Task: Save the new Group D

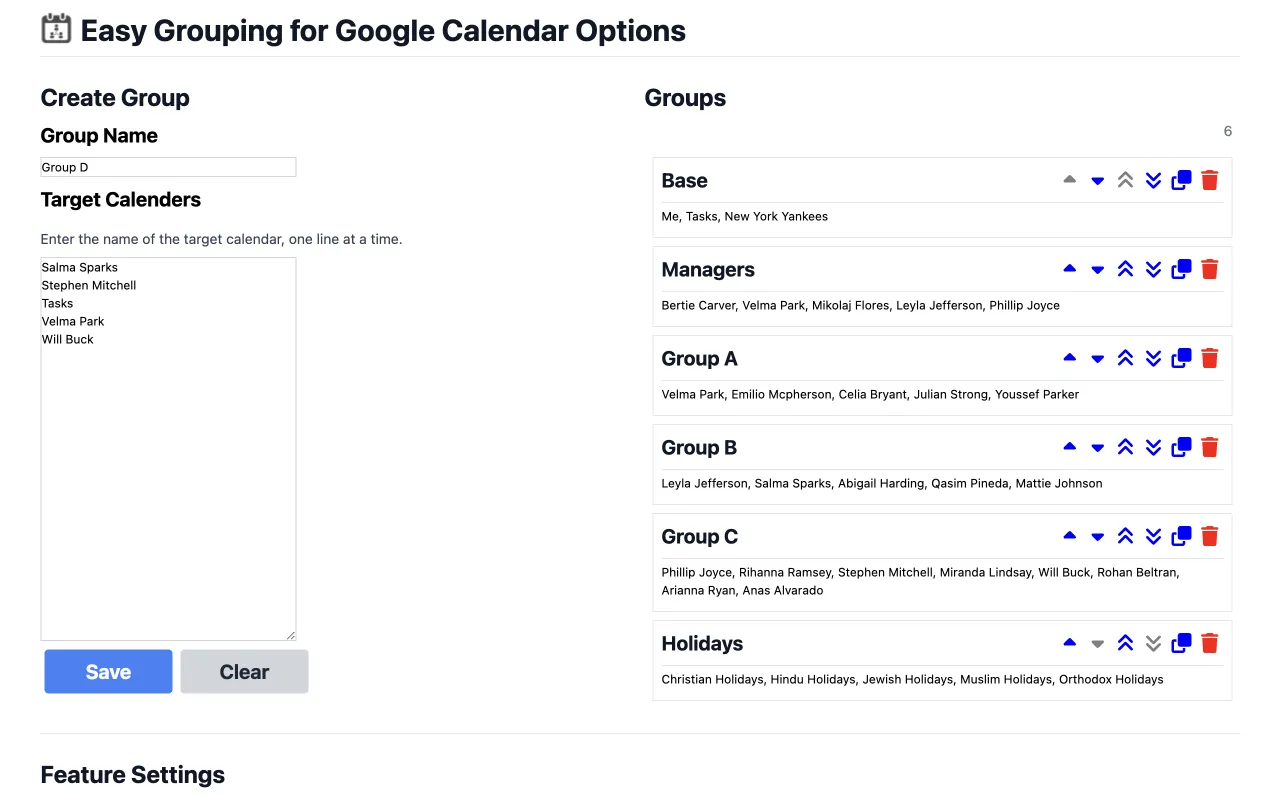Action: pyautogui.click(x=108, y=671)
